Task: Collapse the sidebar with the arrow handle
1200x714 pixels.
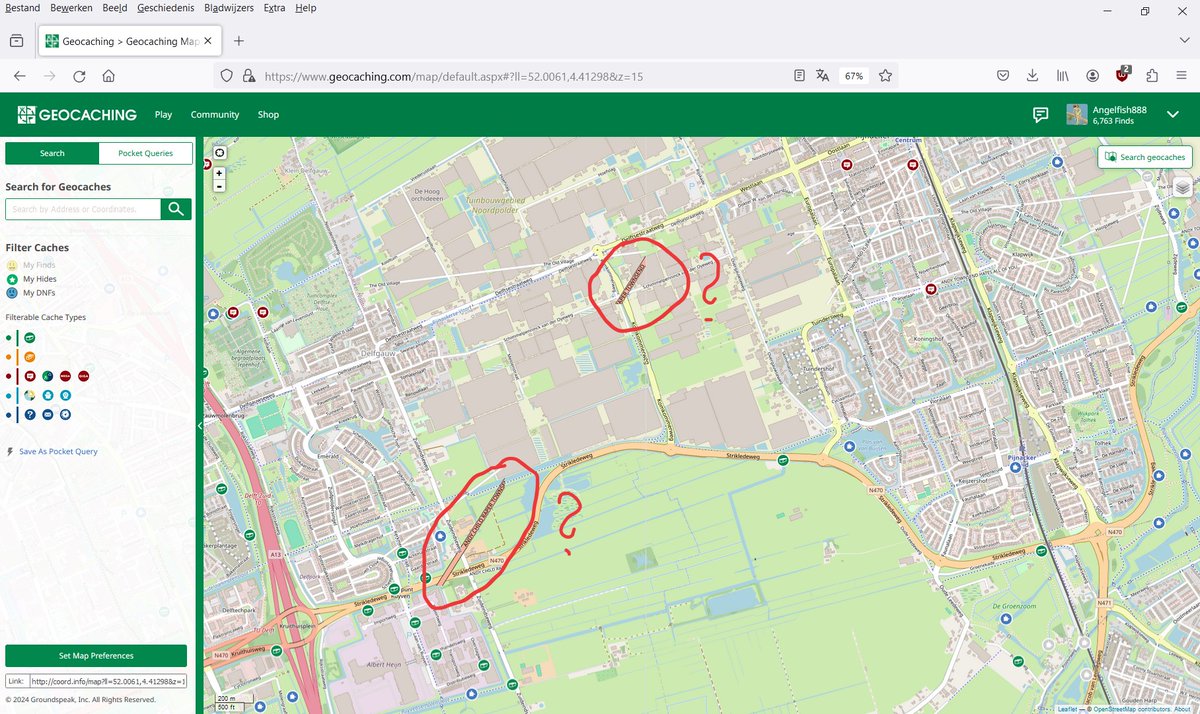Action: pyautogui.click(x=199, y=425)
